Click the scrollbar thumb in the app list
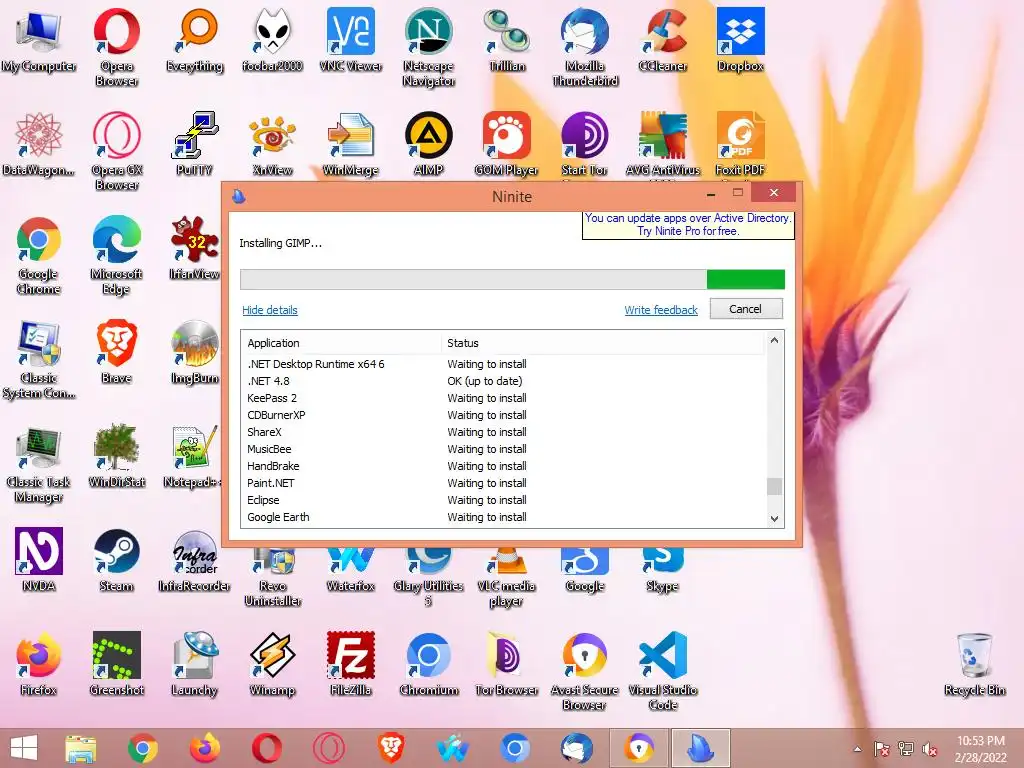The width and height of the screenshot is (1024, 768). pos(775,487)
